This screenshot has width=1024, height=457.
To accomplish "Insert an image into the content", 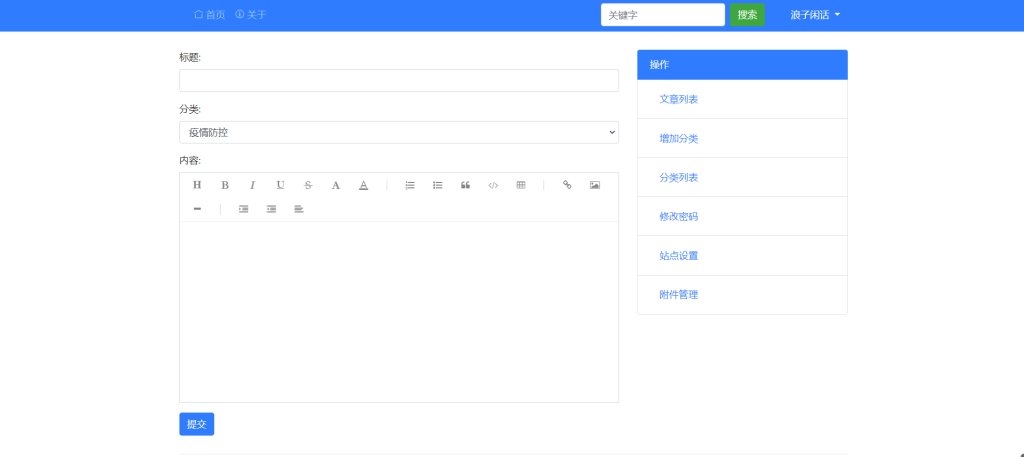I will coord(595,185).
